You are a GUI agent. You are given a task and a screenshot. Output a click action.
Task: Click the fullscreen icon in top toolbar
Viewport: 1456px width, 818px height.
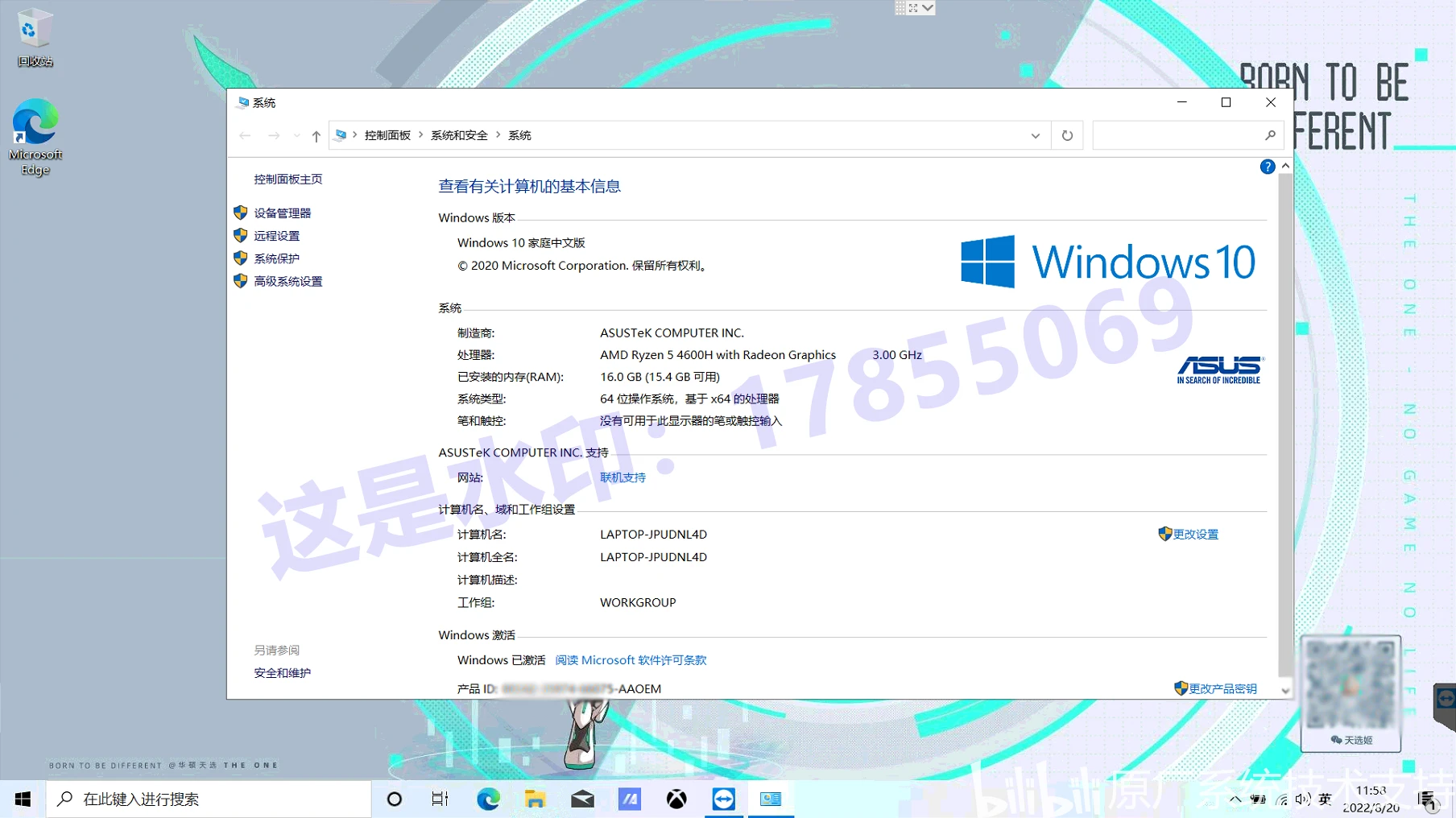point(913,8)
